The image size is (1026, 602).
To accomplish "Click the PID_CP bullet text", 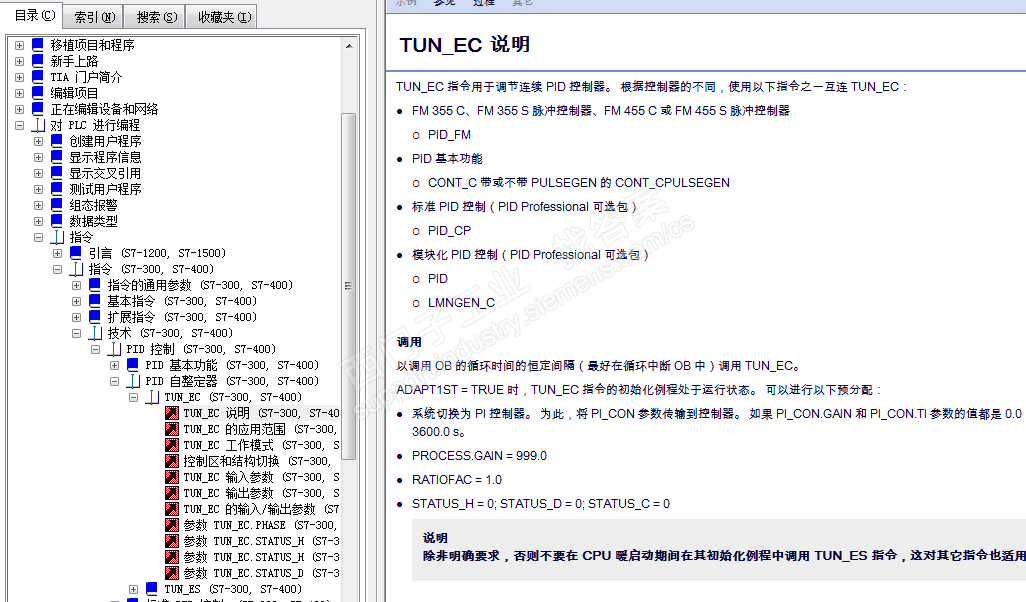I will point(450,231).
